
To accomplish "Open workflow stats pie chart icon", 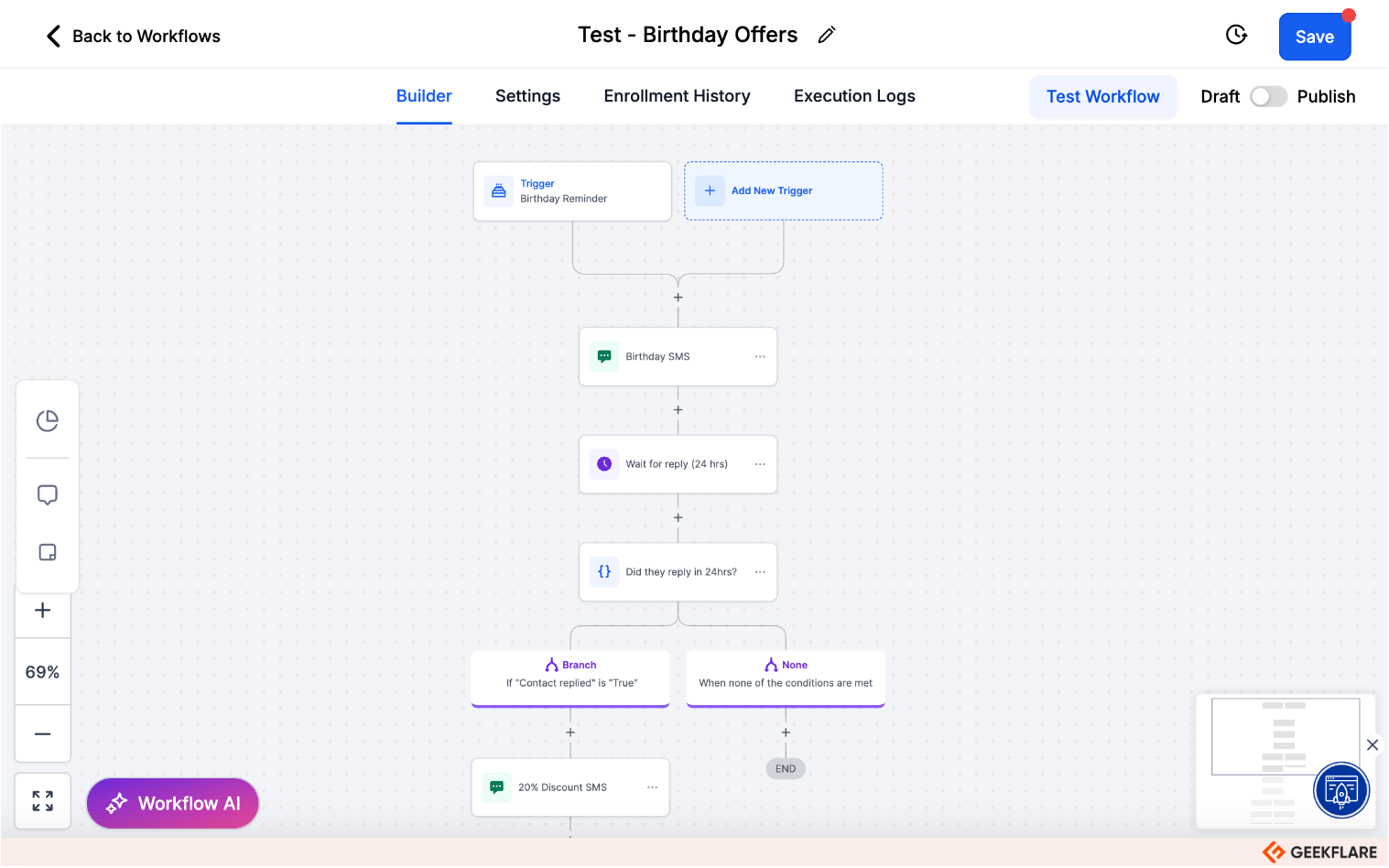I will [47, 420].
